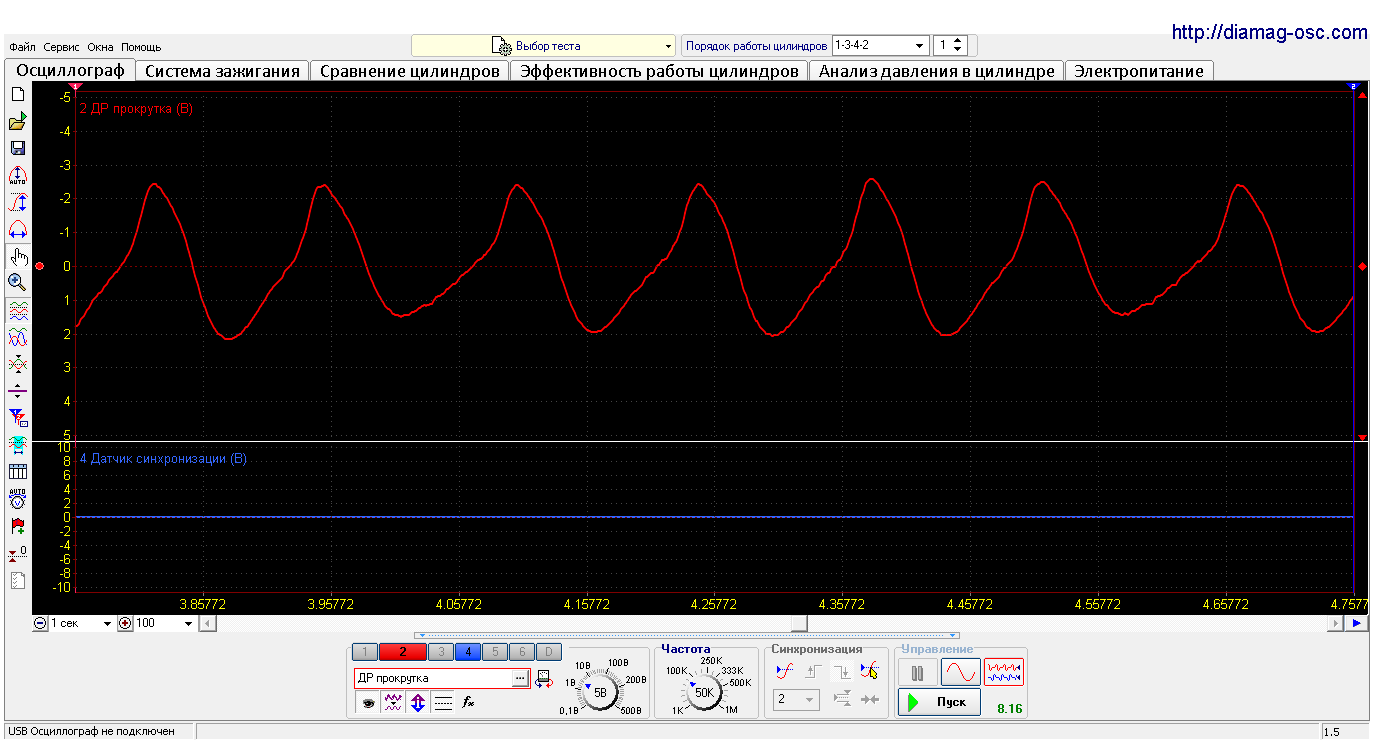Open the table grid icon in left toolbar
The height and width of the screenshot is (744, 1382).
(x=17, y=471)
